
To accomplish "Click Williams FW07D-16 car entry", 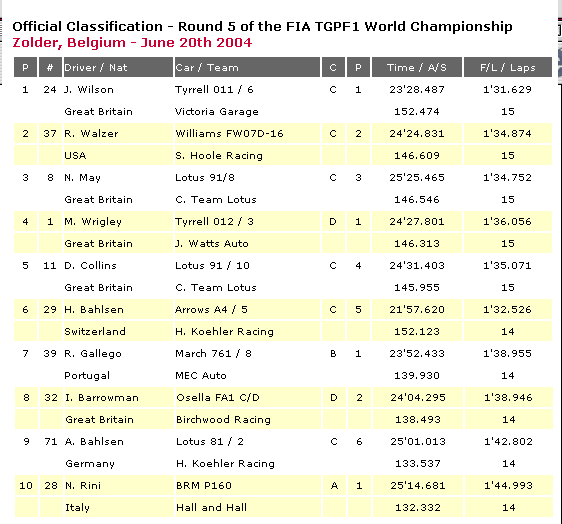I will [229, 134].
